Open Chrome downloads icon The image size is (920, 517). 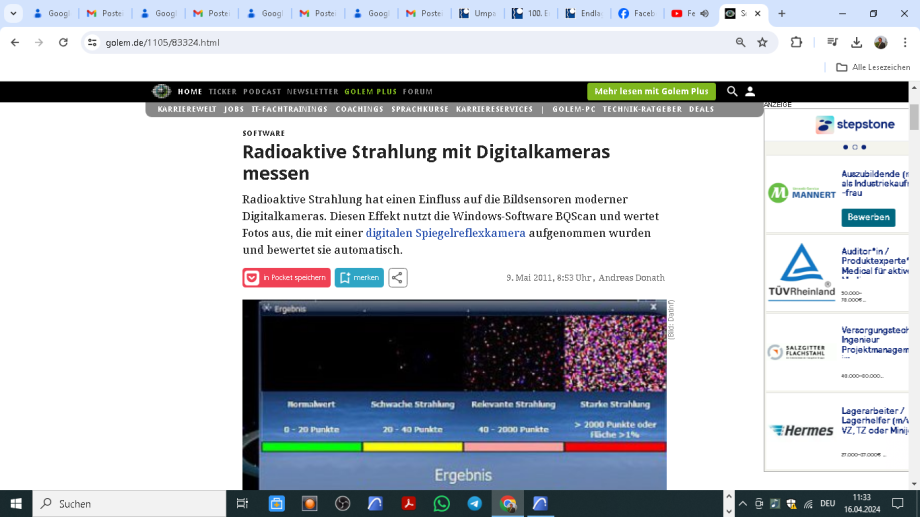point(856,43)
